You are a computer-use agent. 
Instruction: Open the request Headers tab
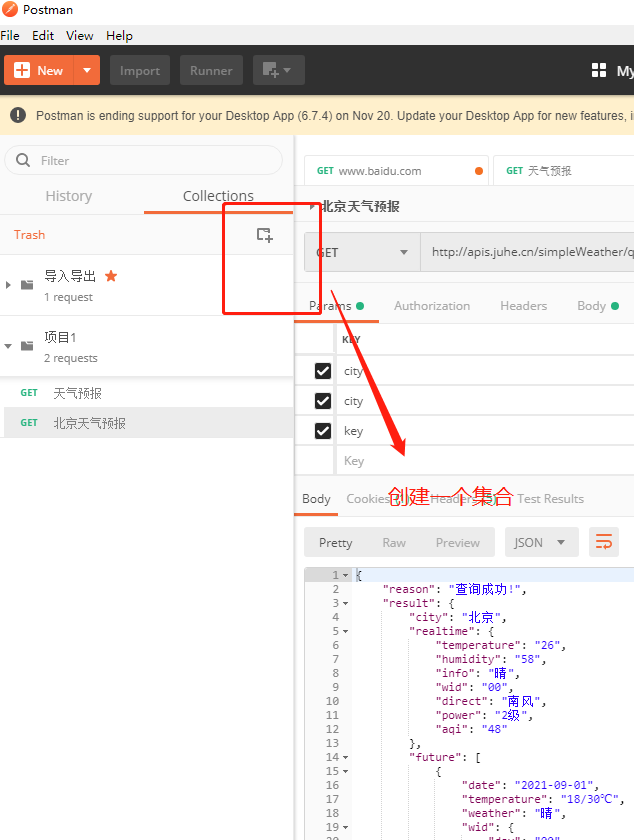(x=524, y=306)
